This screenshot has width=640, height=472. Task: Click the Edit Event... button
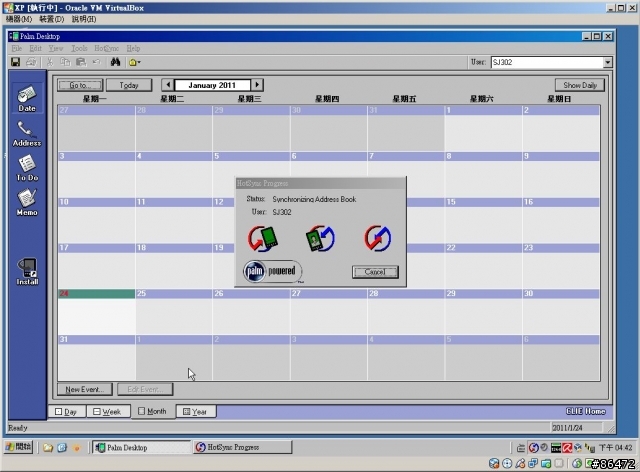(x=145, y=390)
